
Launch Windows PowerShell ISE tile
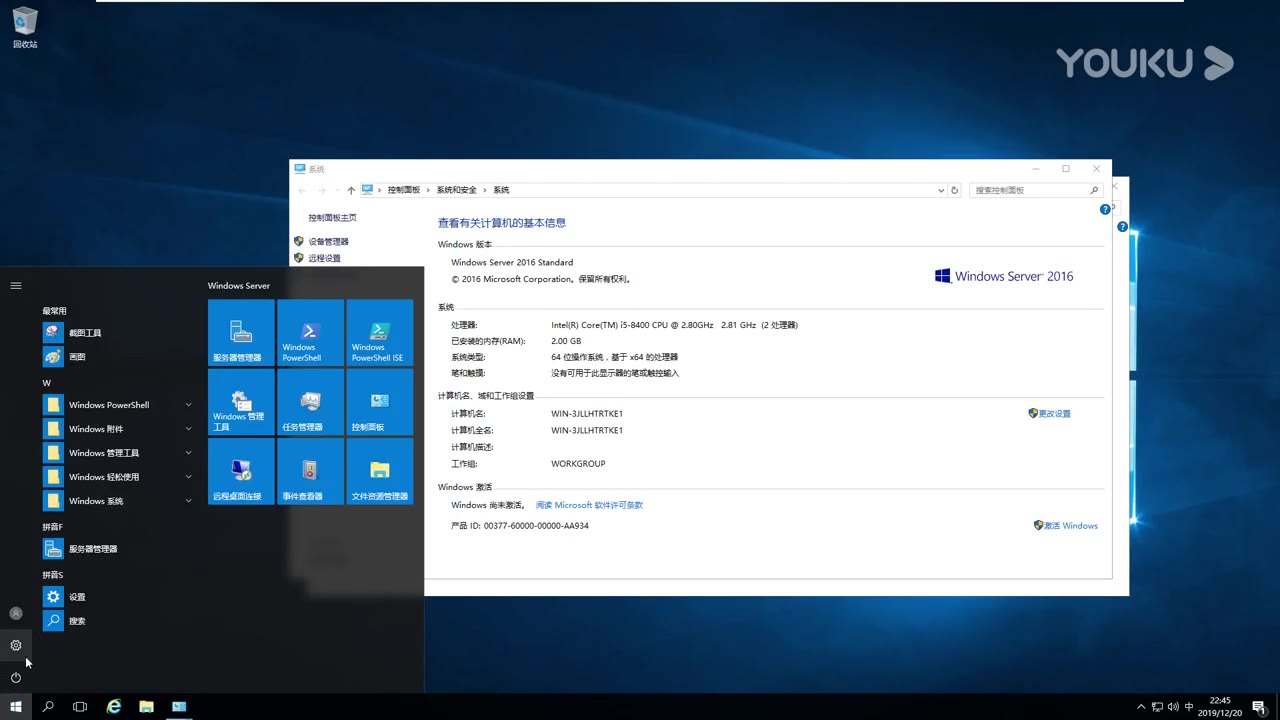[379, 333]
